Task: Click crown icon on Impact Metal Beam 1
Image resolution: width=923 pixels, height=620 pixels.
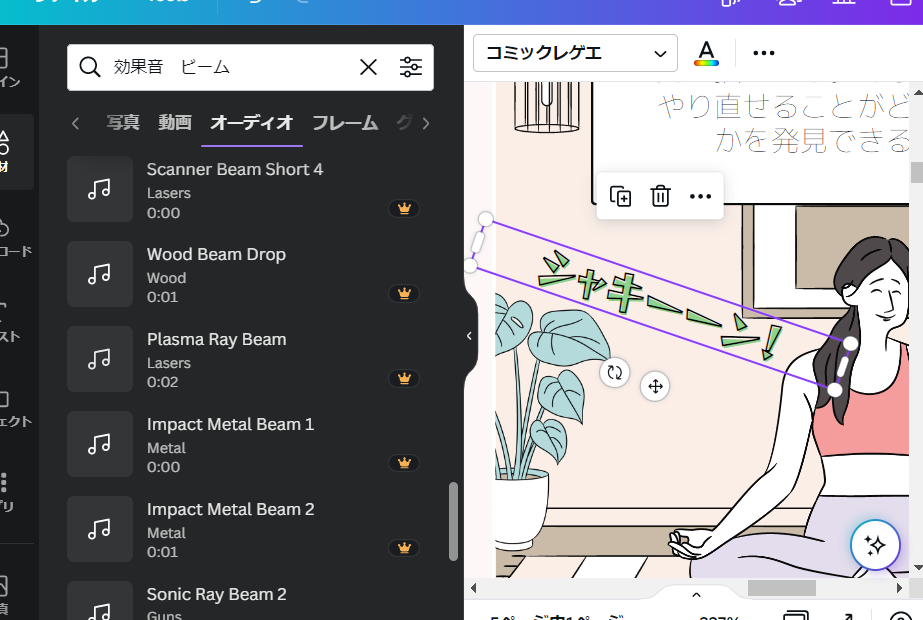Action: click(404, 463)
